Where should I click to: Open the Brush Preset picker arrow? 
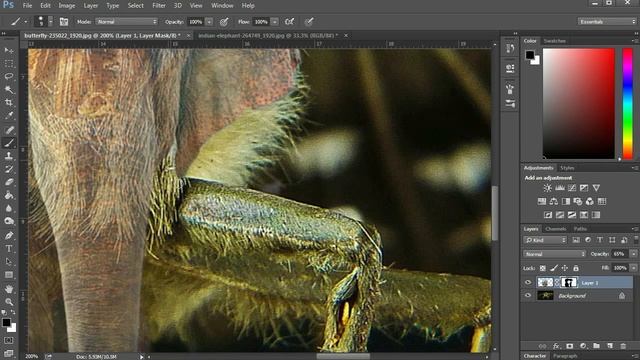coord(50,22)
